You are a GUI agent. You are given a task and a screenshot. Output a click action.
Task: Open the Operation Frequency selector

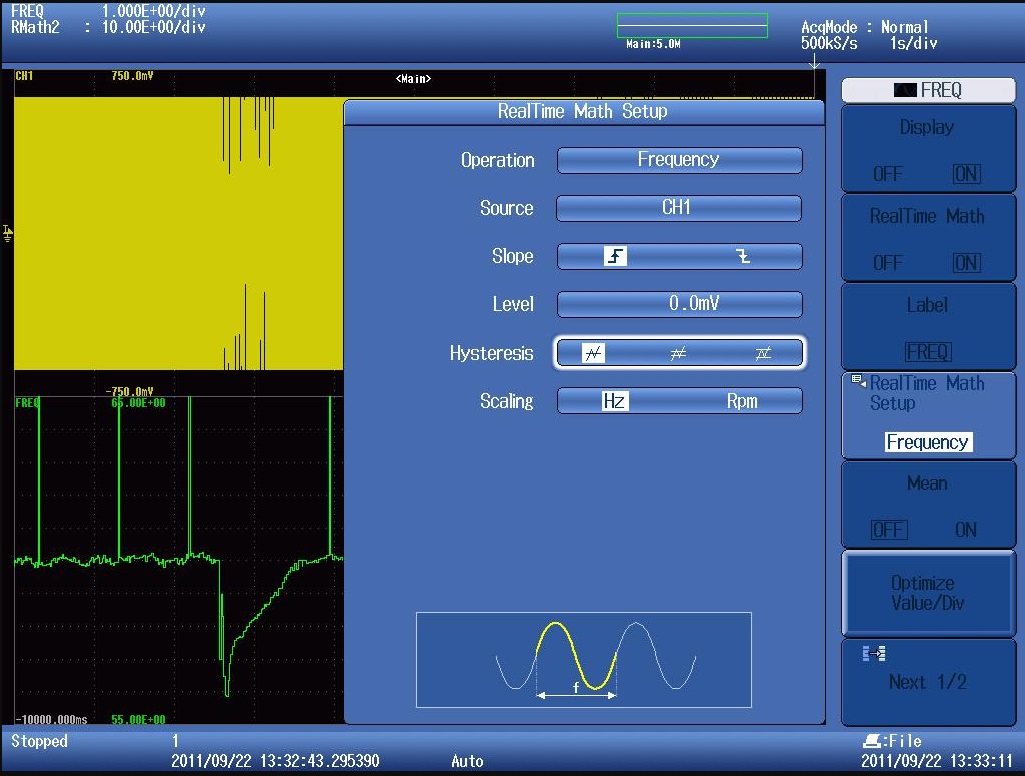pyautogui.click(x=679, y=160)
